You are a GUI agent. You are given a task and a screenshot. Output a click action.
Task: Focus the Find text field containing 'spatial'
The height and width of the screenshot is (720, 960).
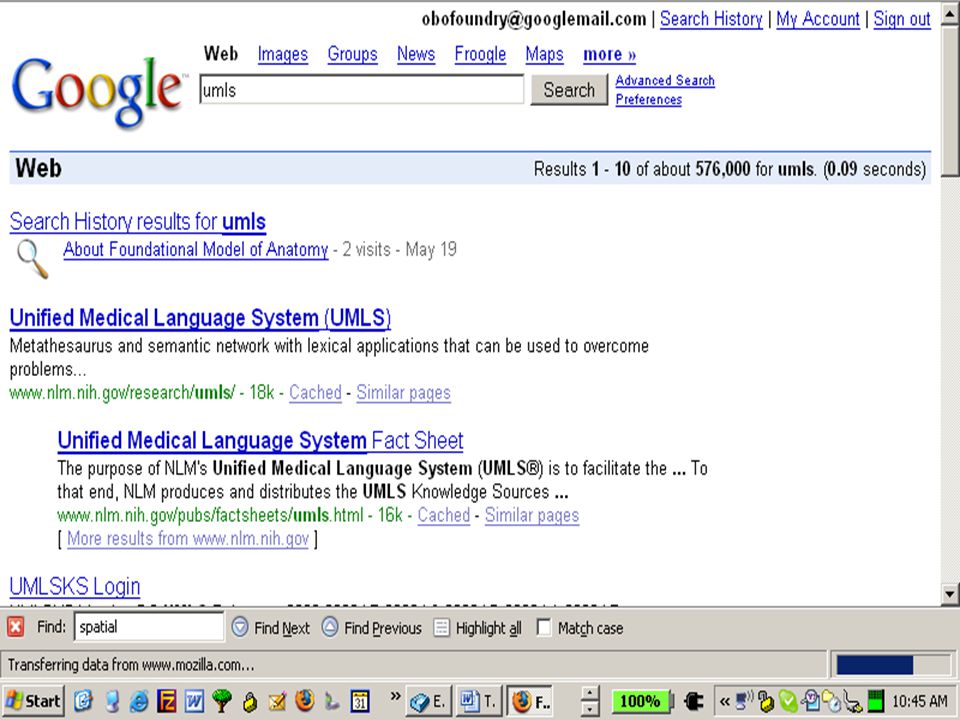pos(149,627)
